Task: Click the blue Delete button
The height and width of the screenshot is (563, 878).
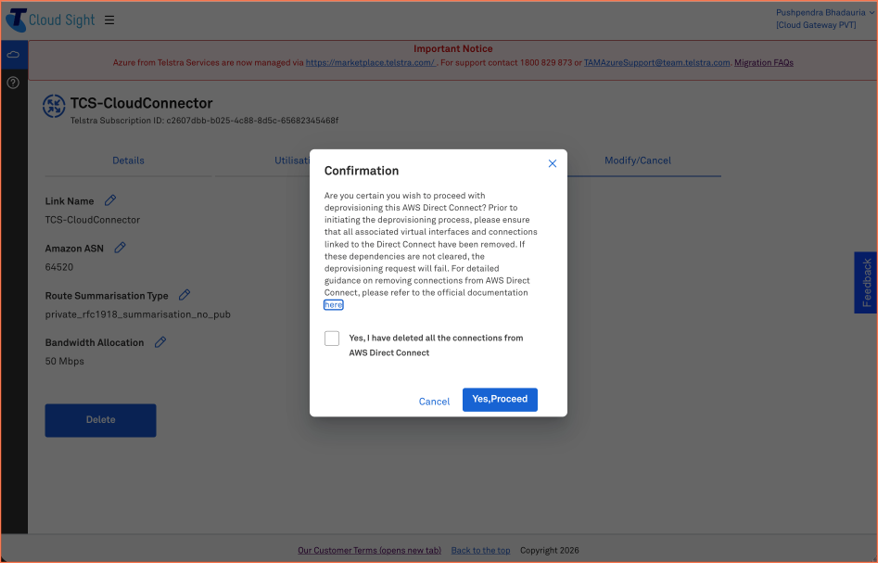Action: tap(101, 420)
